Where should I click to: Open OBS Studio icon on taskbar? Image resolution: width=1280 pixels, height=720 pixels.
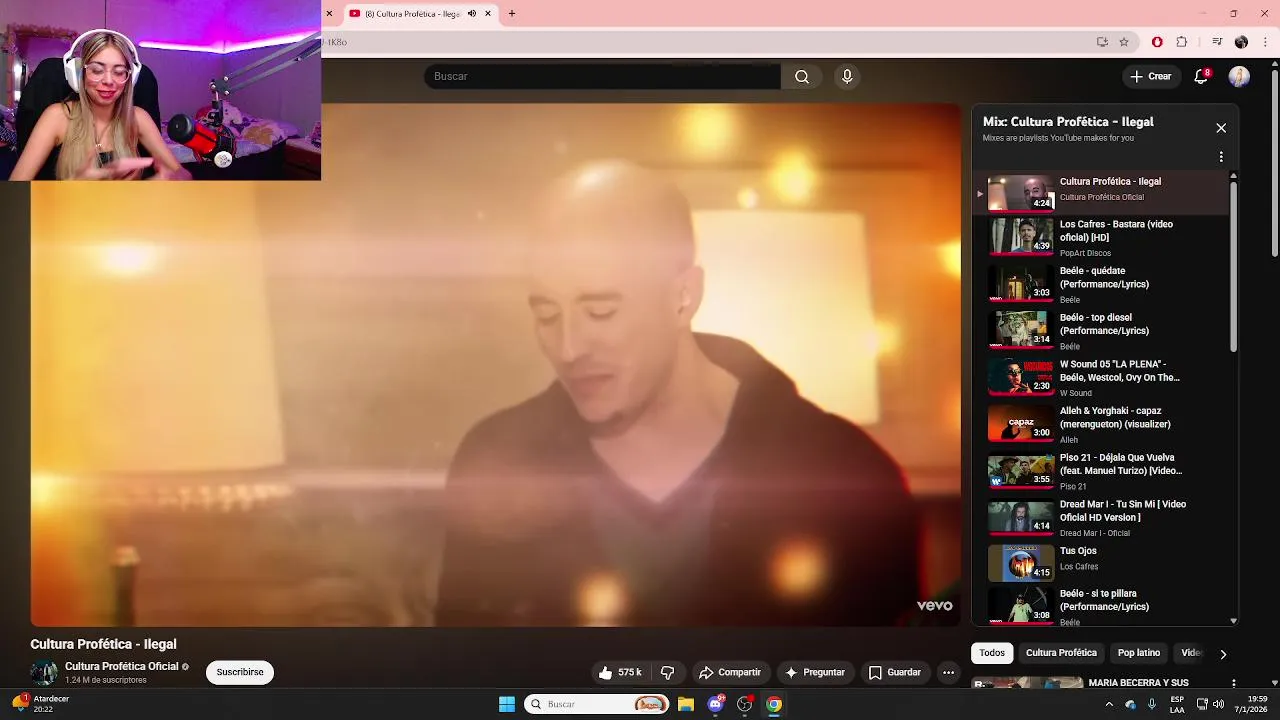tap(745, 704)
